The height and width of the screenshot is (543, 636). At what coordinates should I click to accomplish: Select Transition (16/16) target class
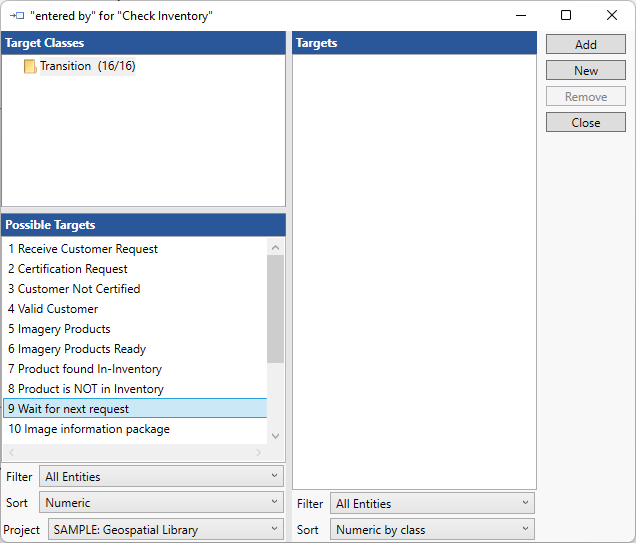click(x=87, y=66)
